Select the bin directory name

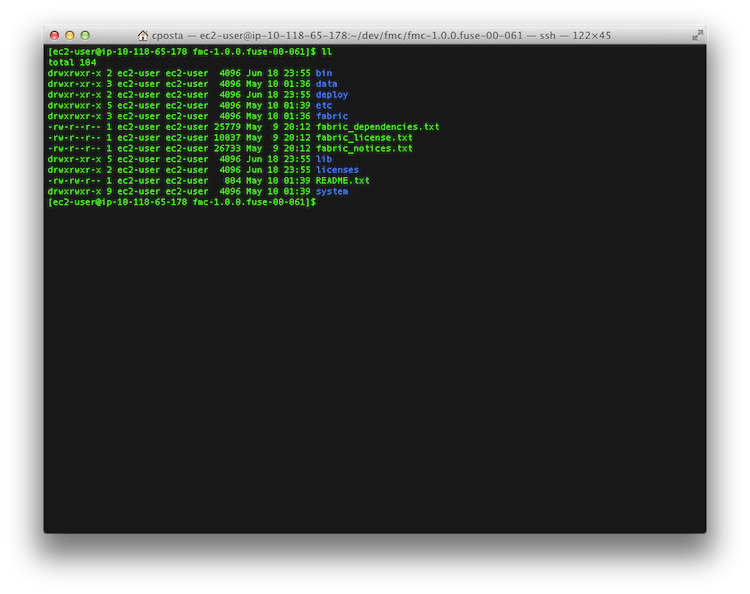pyautogui.click(x=324, y=73)
